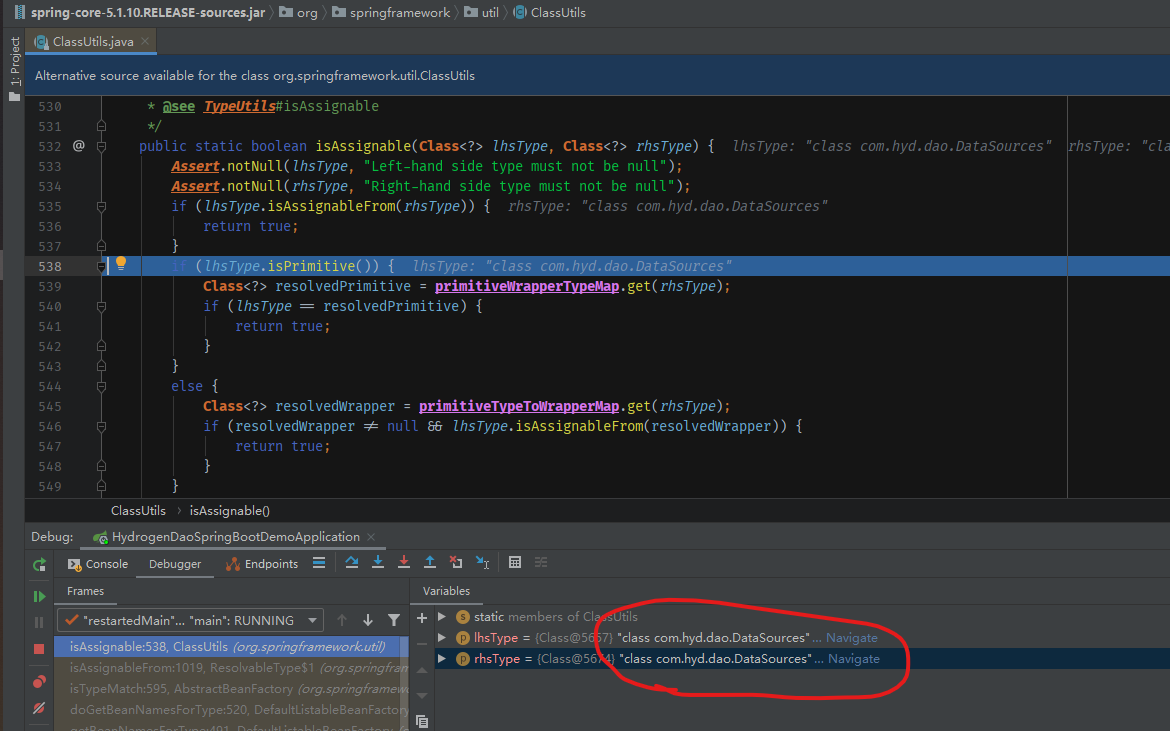Duplicate the watch with the copy icon
The height and width of the screenshot is (731, 1170).
pyautogui.click(x=422, y=721)
